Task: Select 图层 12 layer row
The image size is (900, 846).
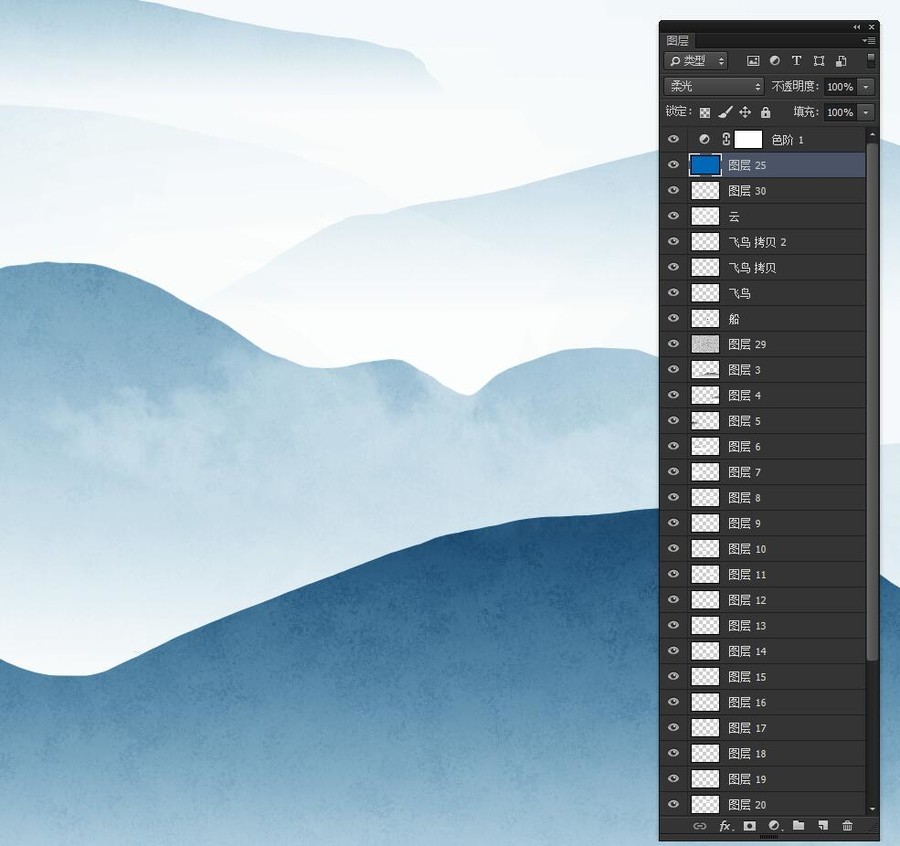Action: click(x=763, y=600)
